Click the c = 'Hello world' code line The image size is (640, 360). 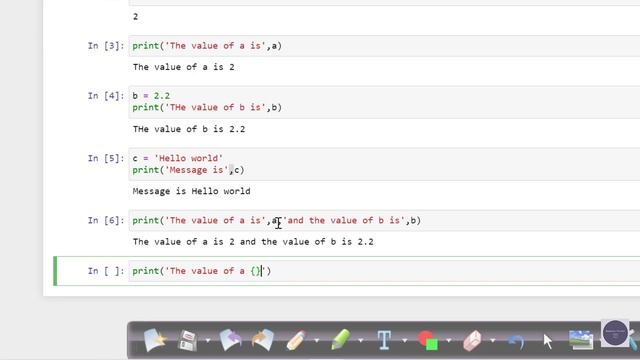pyautogui.click(x=178, y=158)
